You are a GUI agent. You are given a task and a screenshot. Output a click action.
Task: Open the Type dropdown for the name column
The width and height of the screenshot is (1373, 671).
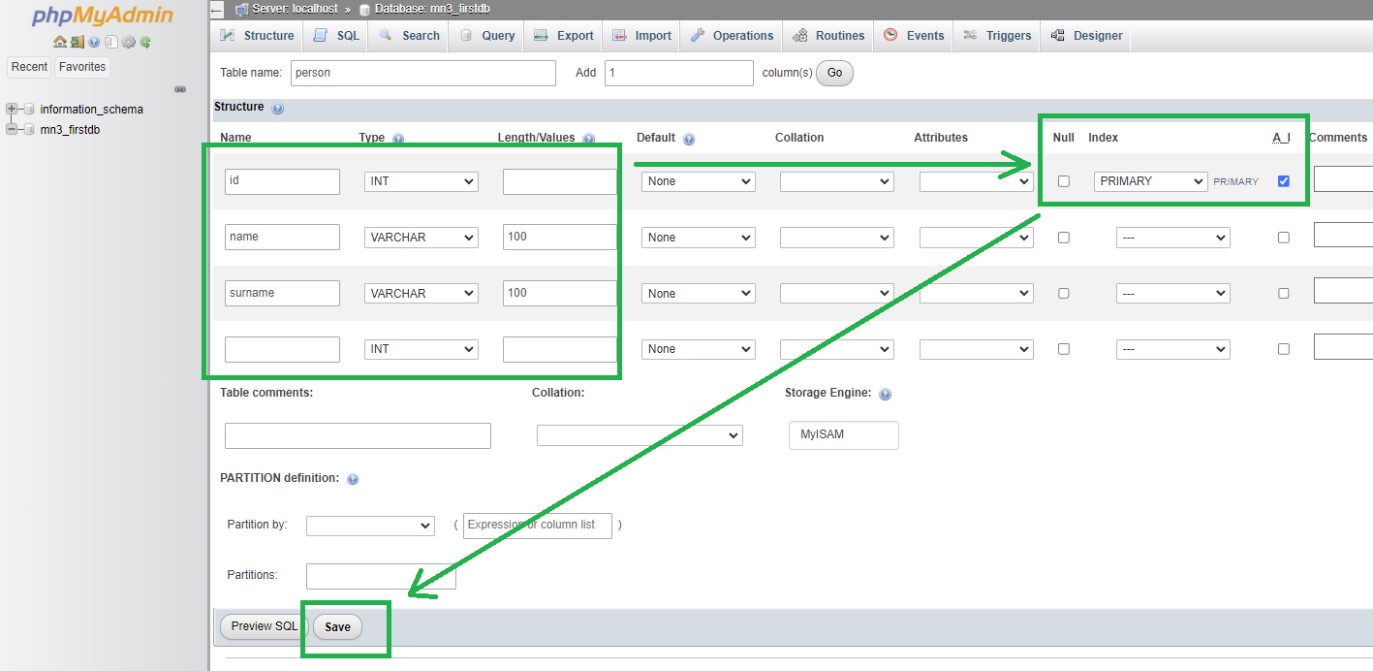click(x=420, y=237)
